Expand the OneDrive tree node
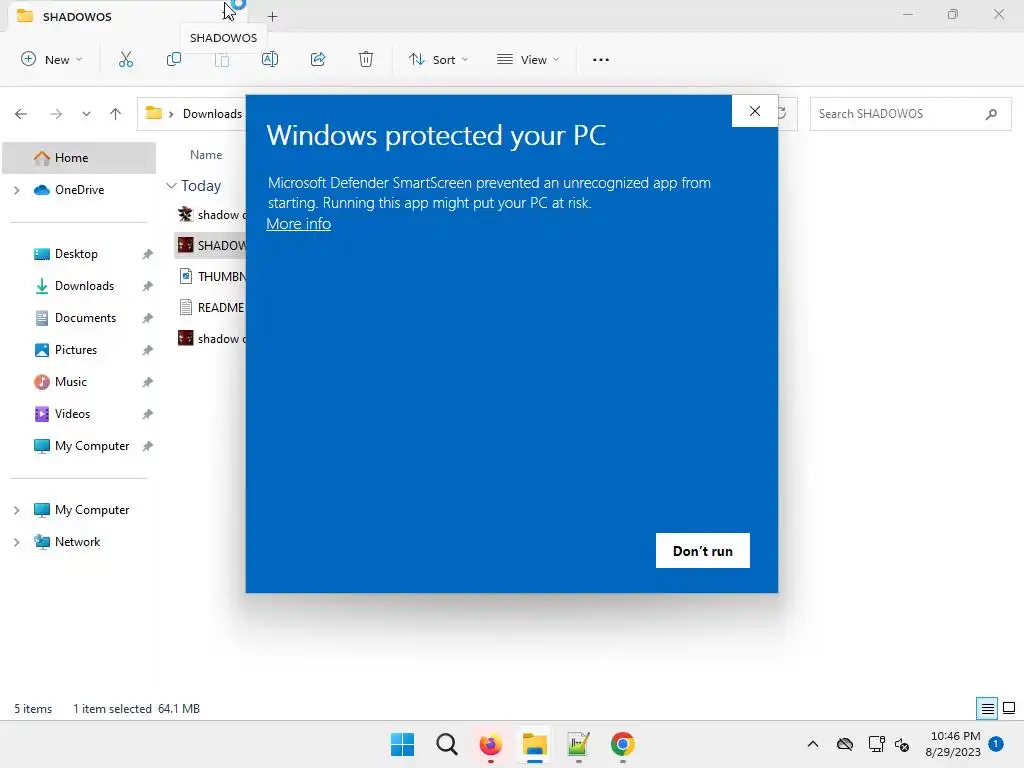 (16, 190)
